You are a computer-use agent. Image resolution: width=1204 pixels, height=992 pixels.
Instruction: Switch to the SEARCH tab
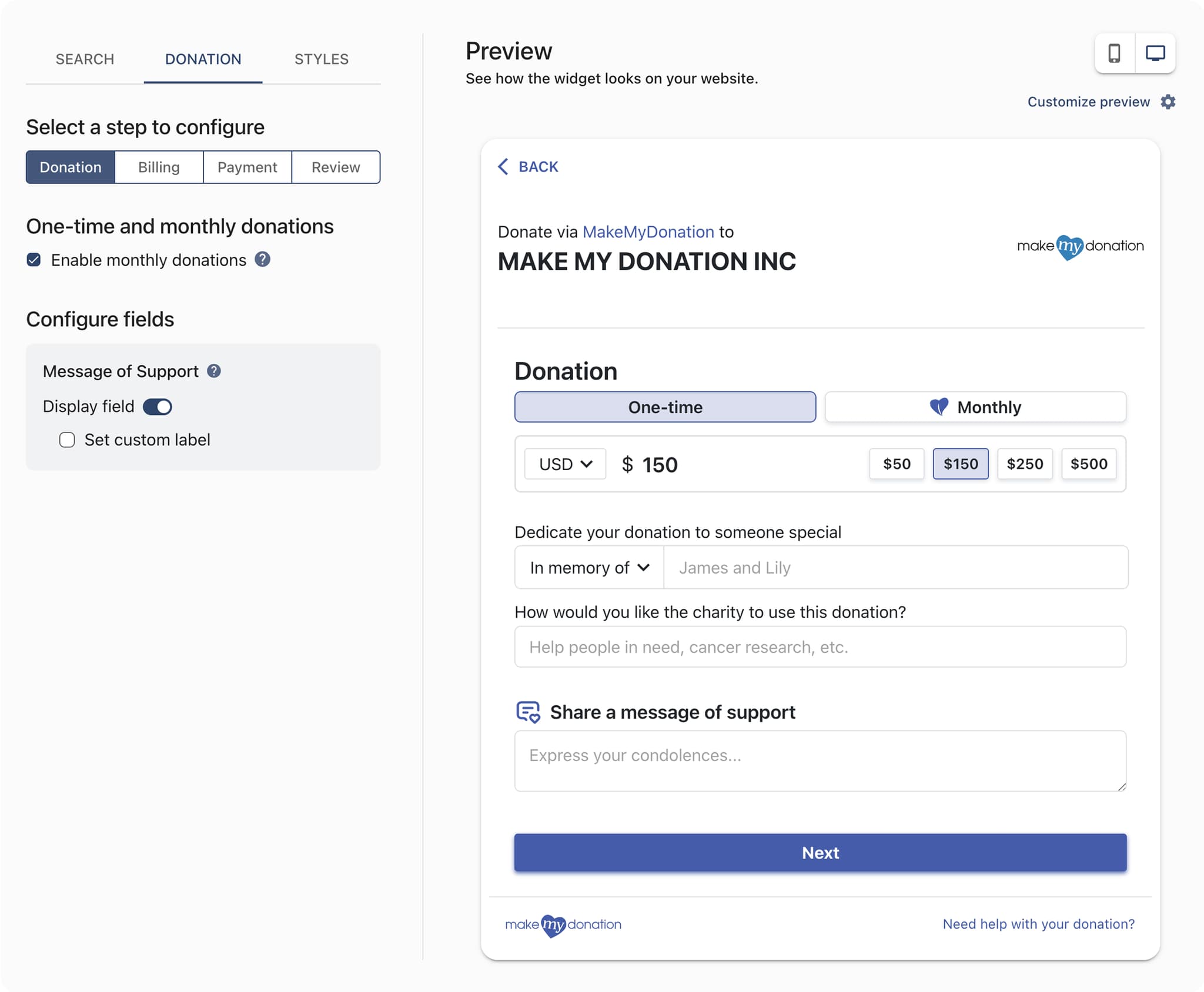coord(85,59)
